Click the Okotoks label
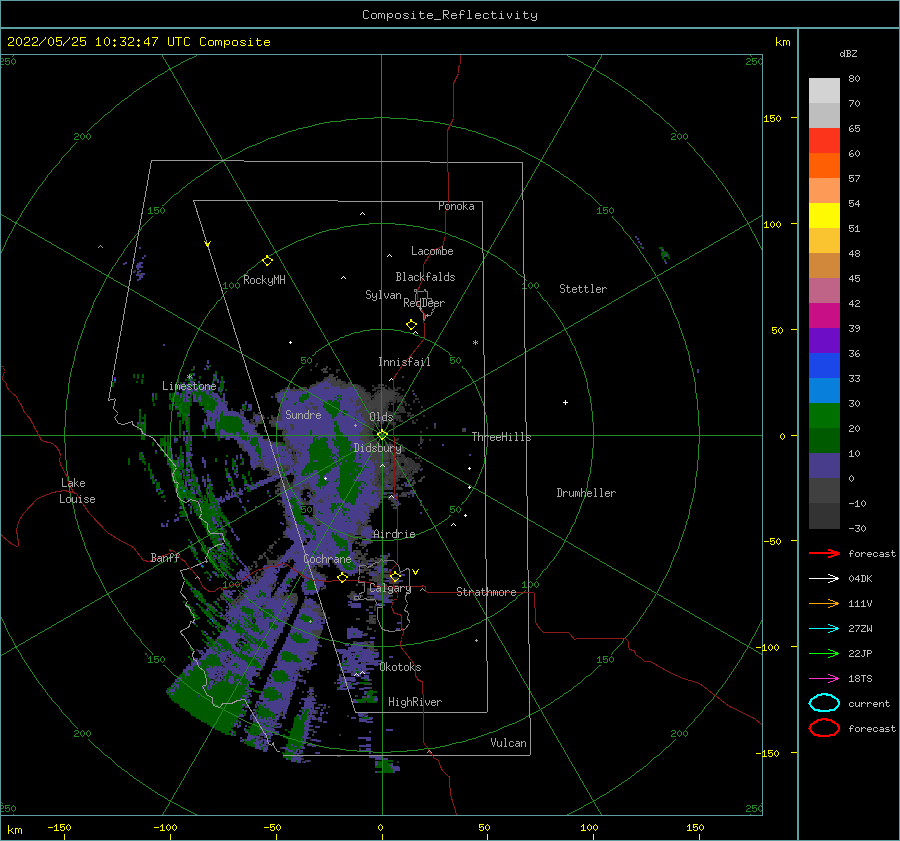Image resolution: width=900 pixels, height=841 pixels. pyautogui.click(x=400, y=667)
